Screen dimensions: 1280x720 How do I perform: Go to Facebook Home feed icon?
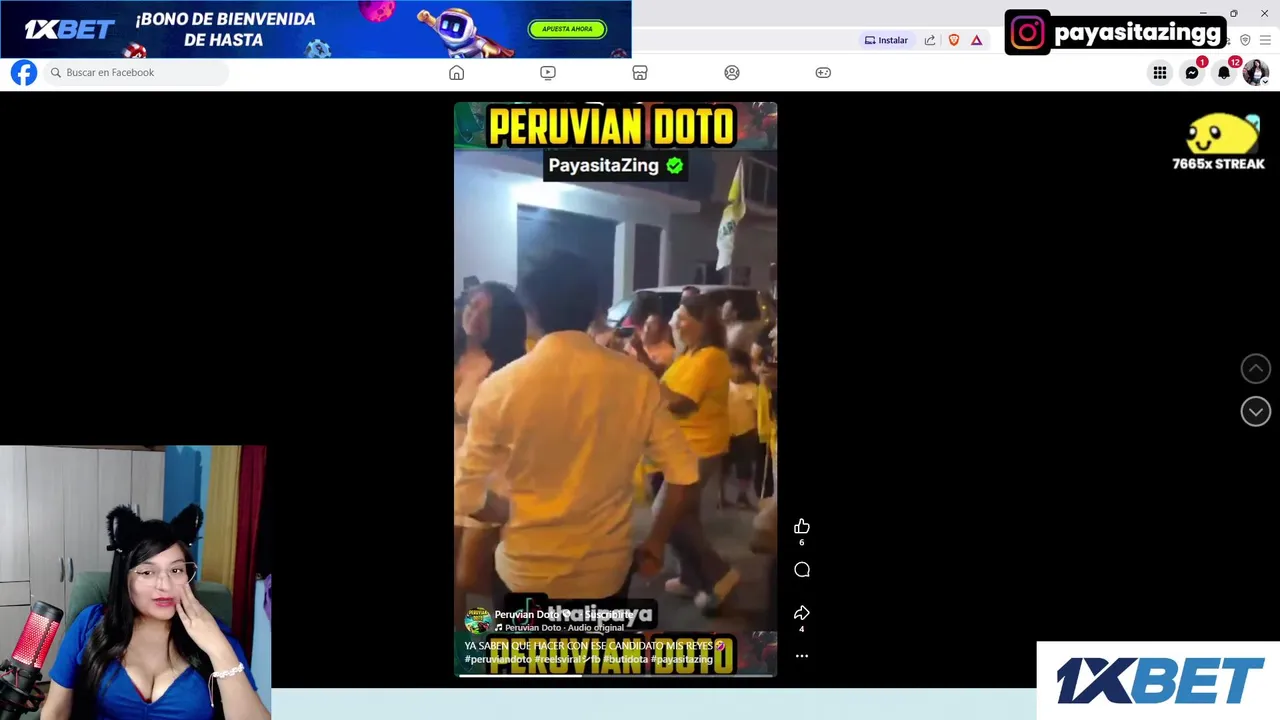point(456,73)
